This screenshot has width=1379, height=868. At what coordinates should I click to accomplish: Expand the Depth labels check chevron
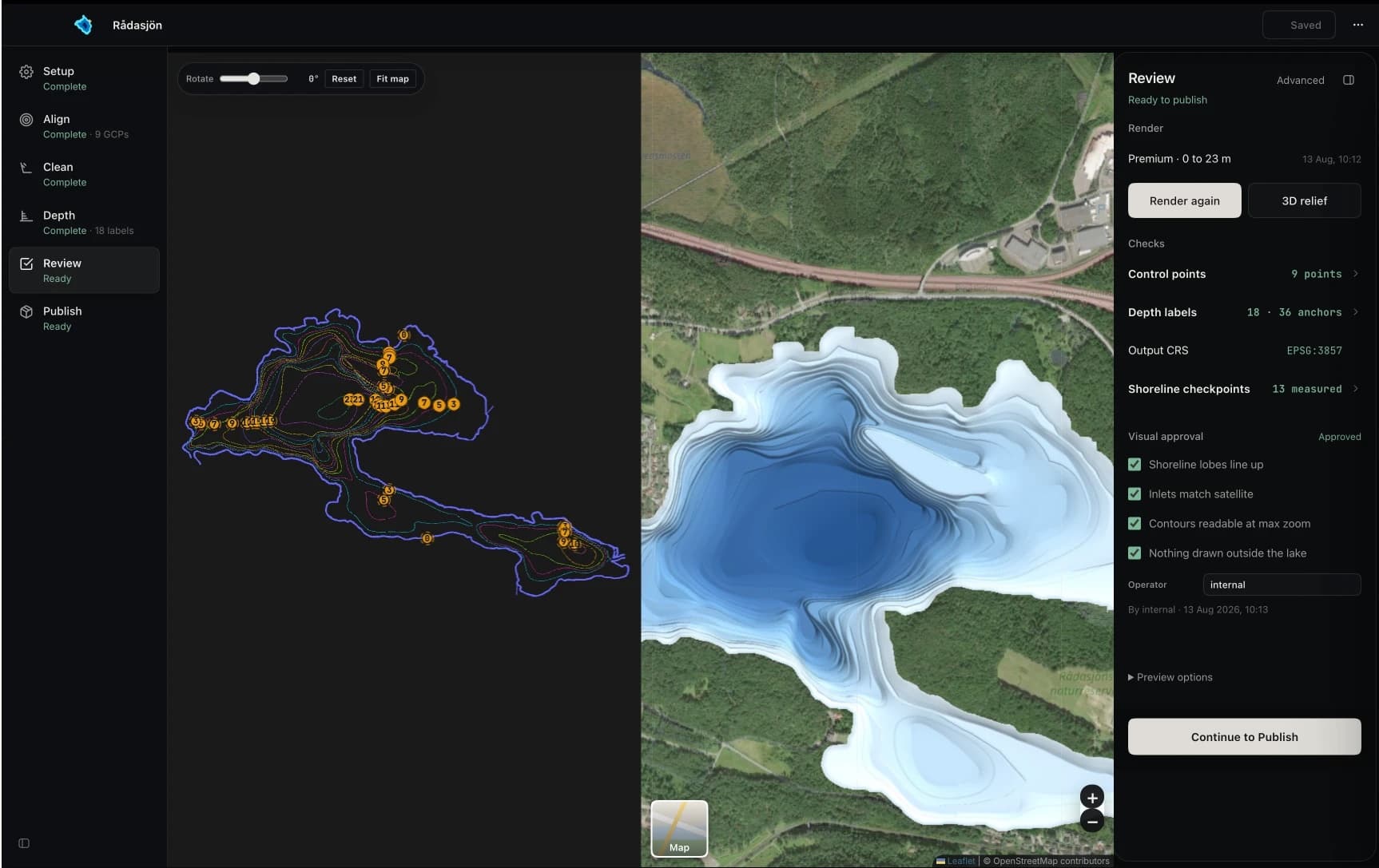pos(1356,312)
